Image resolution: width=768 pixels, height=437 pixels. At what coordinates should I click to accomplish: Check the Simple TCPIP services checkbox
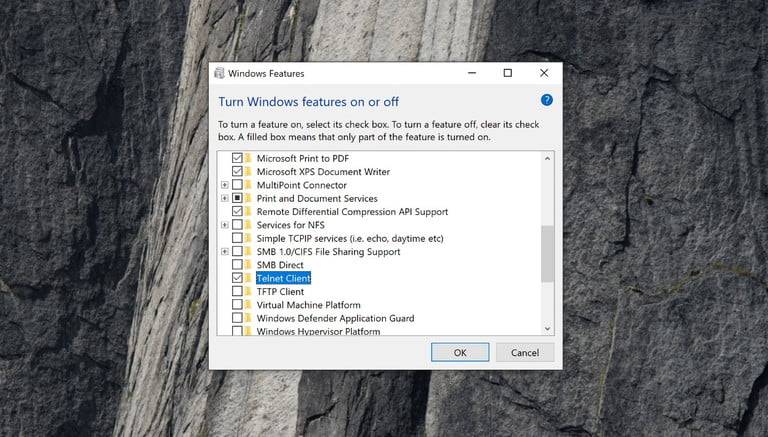pyautogui.click(x=237, y=238)
